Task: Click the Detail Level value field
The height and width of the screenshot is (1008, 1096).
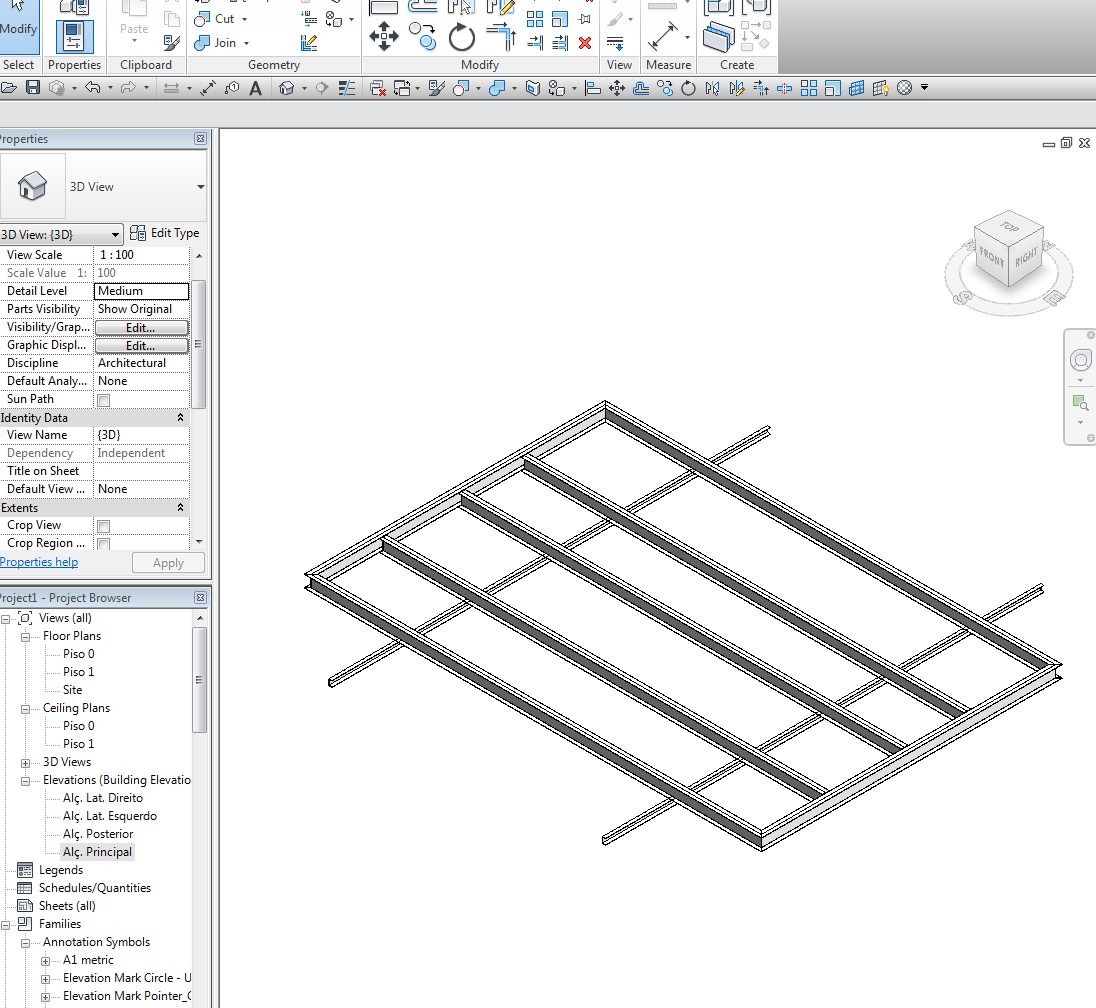Action: click(x=141, y=291)
